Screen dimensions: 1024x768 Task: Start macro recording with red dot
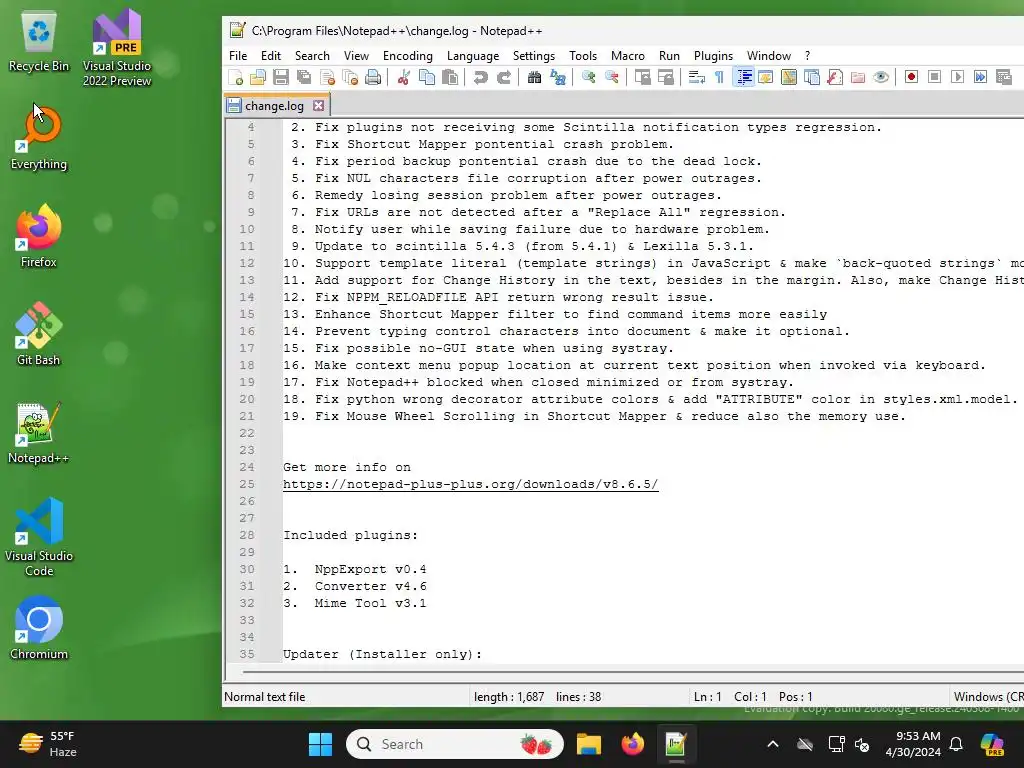(912, 78)
